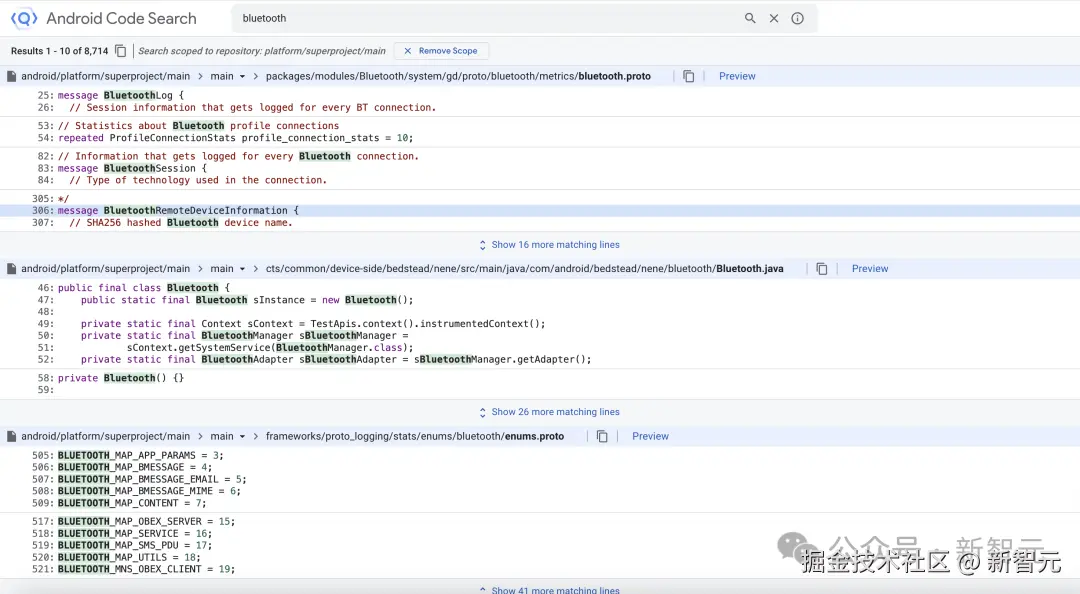This screenshot has width=1080, height=594.
Task: Open line 47 sInstance declaration
Action: tap(247, 300)
